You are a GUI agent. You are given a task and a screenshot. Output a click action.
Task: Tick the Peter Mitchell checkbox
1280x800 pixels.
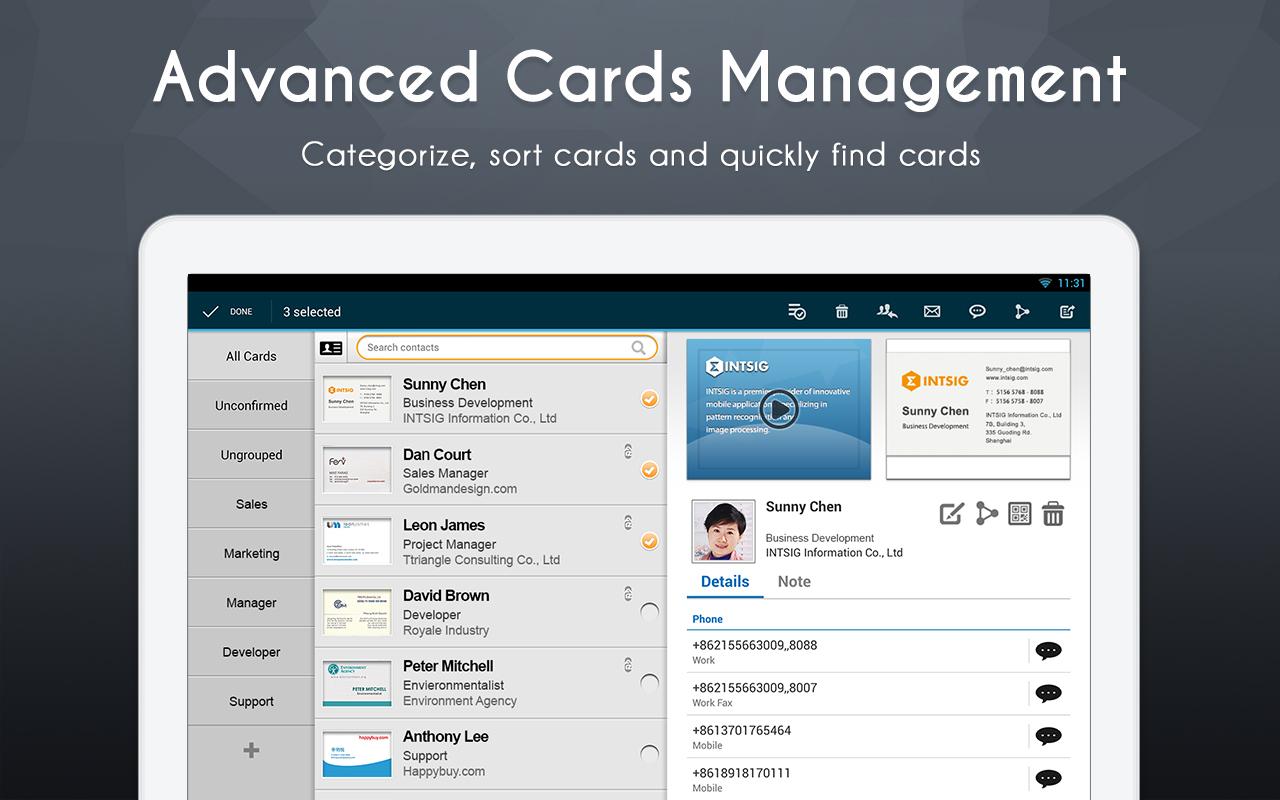tap(649, 683)
